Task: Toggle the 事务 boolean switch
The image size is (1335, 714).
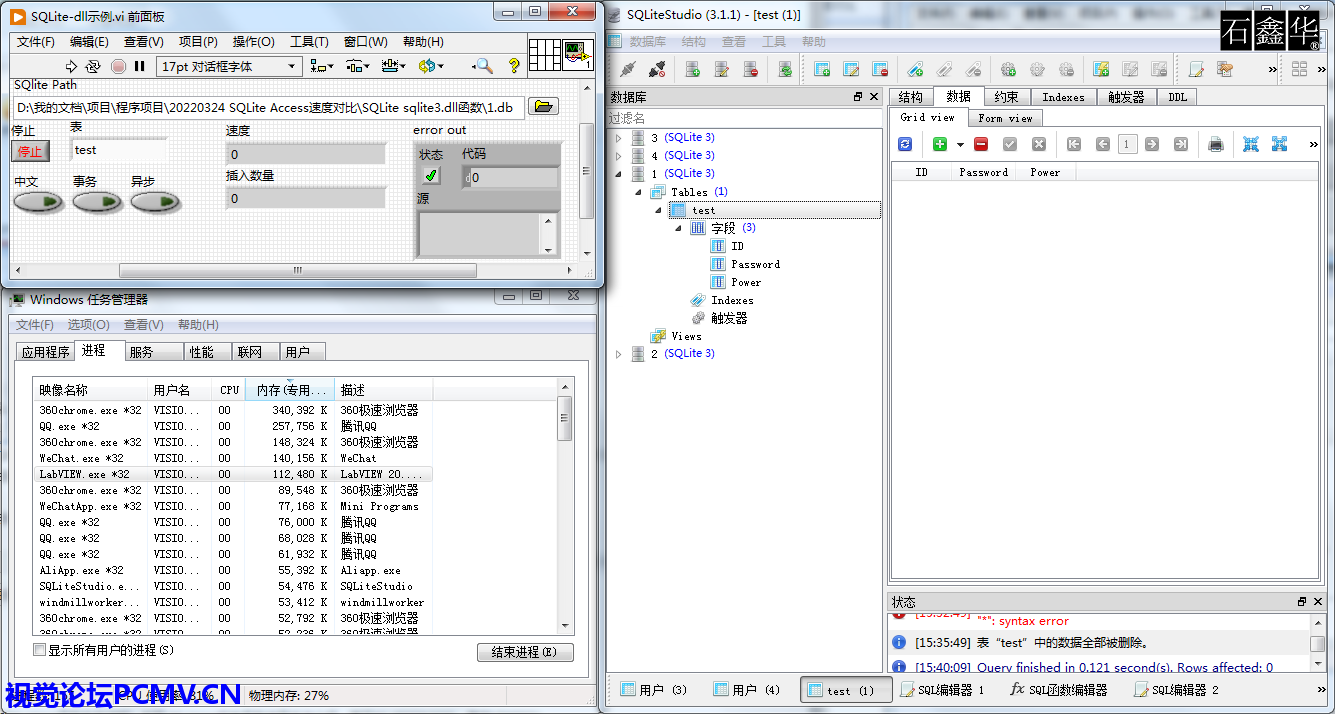Action: tap(97, 202)
